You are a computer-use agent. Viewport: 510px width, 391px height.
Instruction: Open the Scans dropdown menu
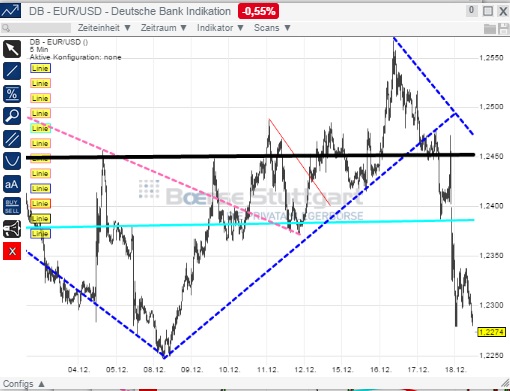click(272, 28)
